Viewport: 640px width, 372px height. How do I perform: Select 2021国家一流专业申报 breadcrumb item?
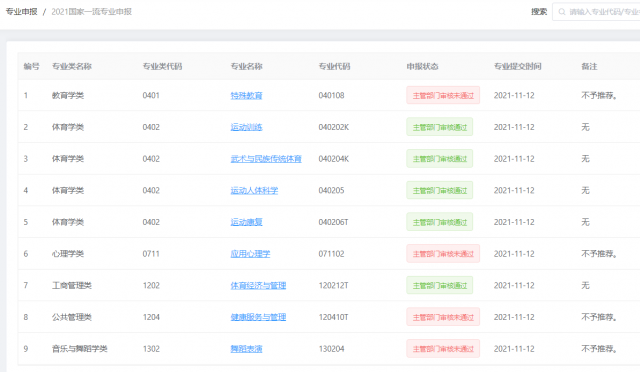[91, 11]
